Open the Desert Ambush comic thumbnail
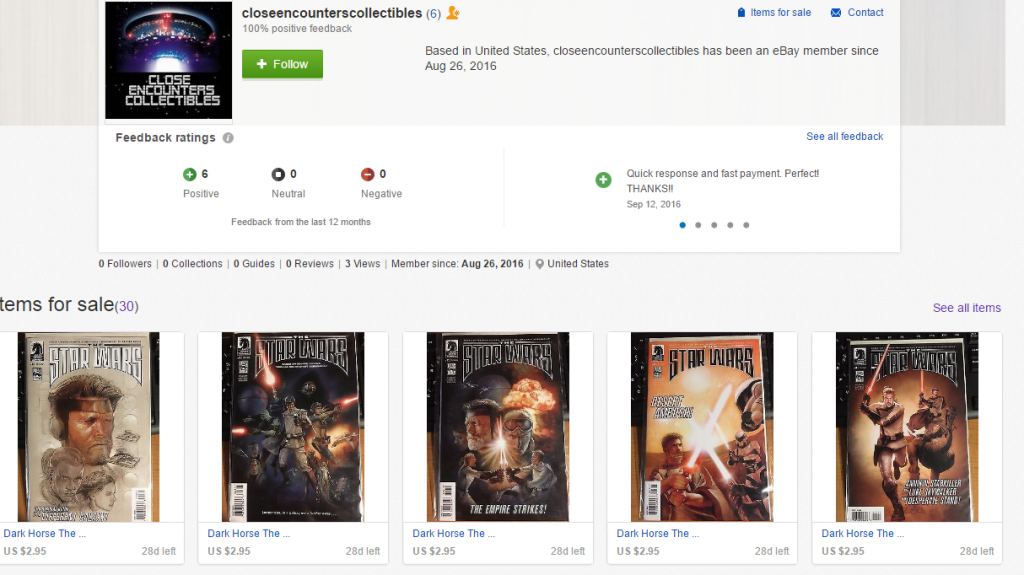This screenshot has width=1024, height=575. 702,427
